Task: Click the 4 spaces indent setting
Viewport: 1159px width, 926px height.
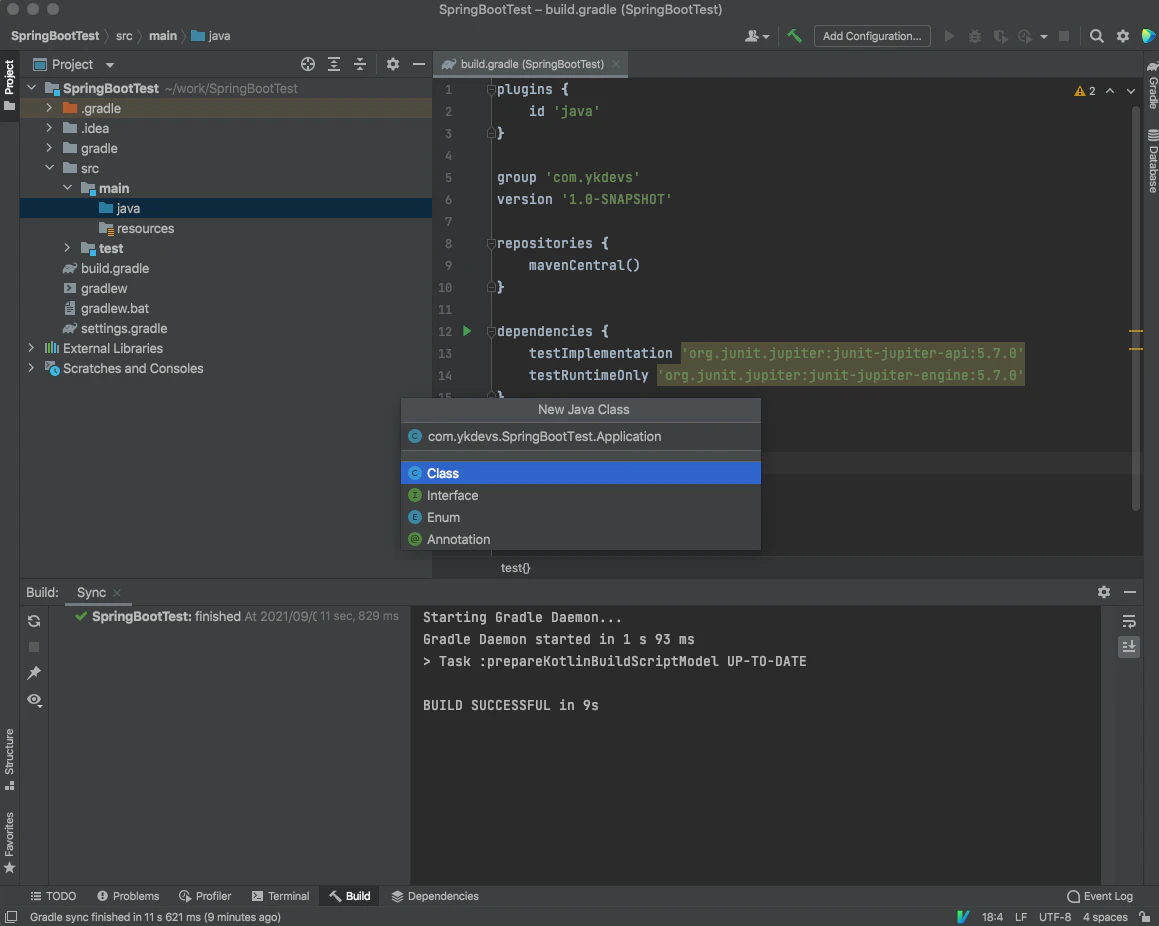Action: [1105, 917]
